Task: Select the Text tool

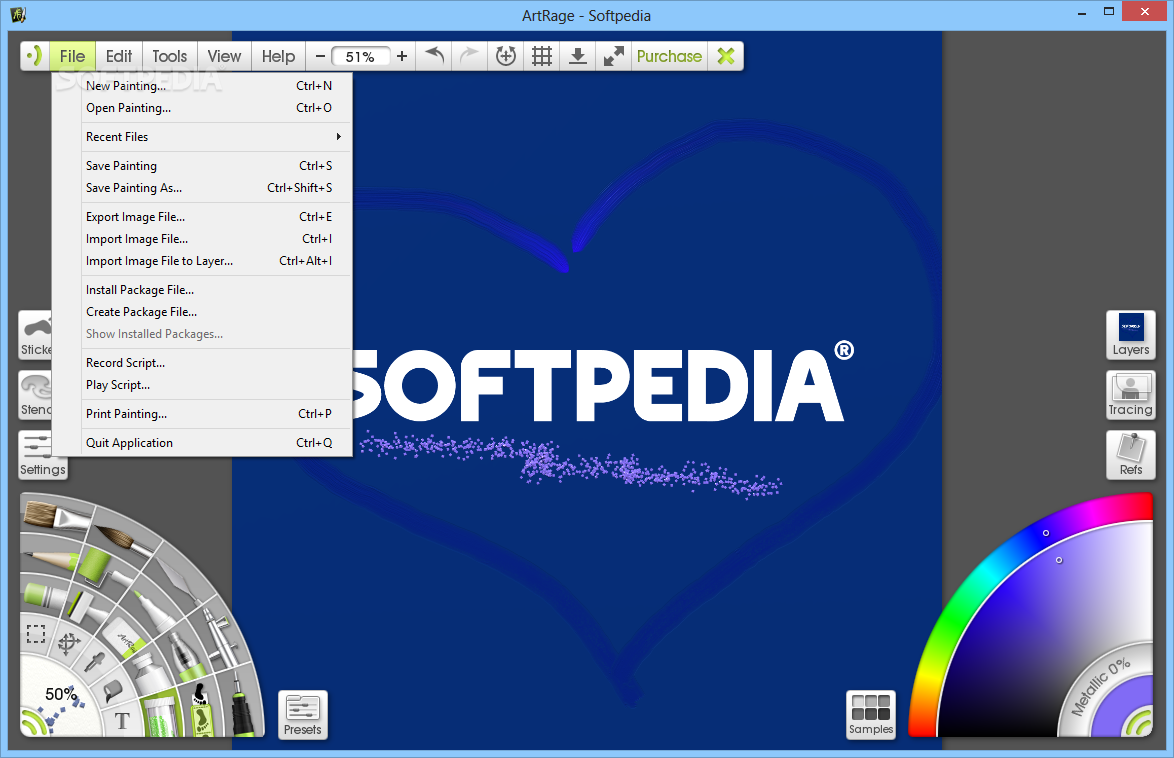Action: pyautogui.click(x=122, y=721)
